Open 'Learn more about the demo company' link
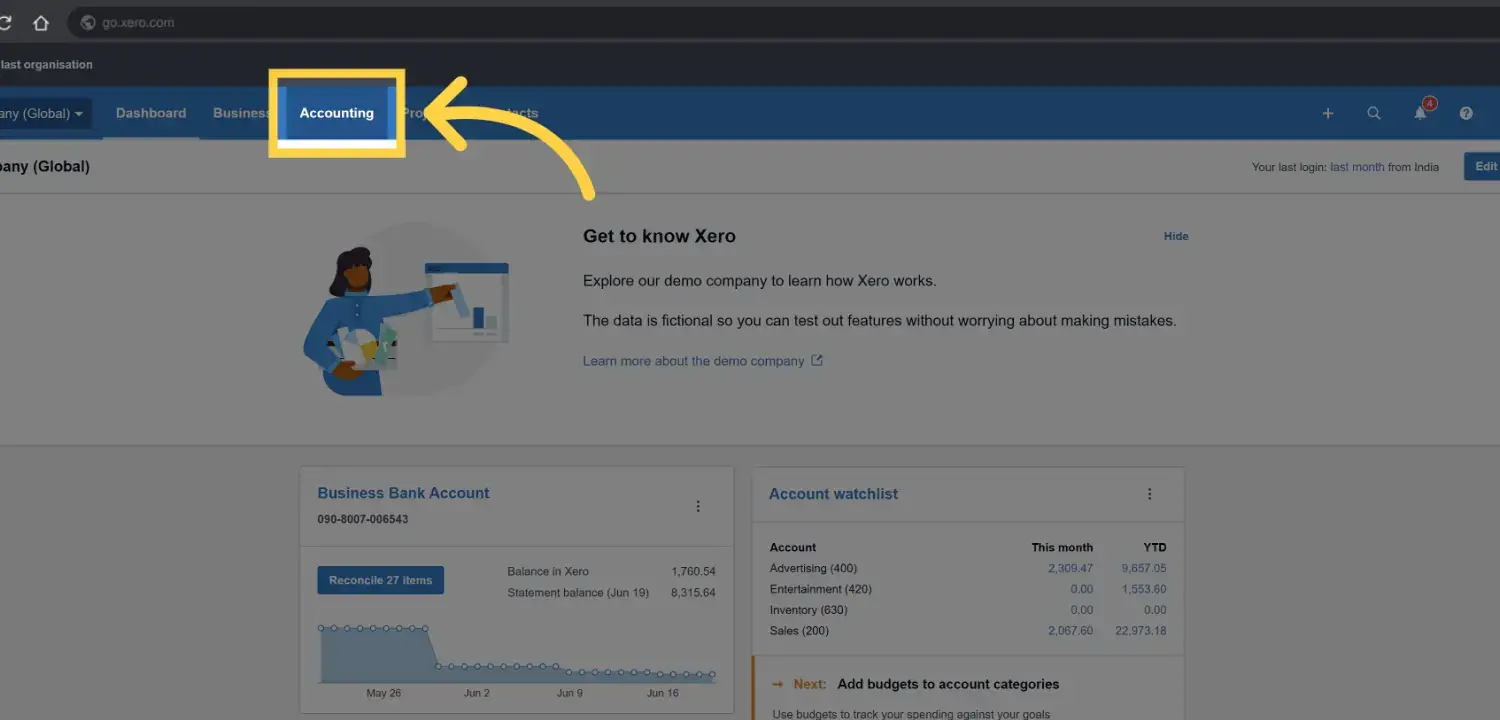The width and height of the screenshot is (1500, 720). pos(693,361)
